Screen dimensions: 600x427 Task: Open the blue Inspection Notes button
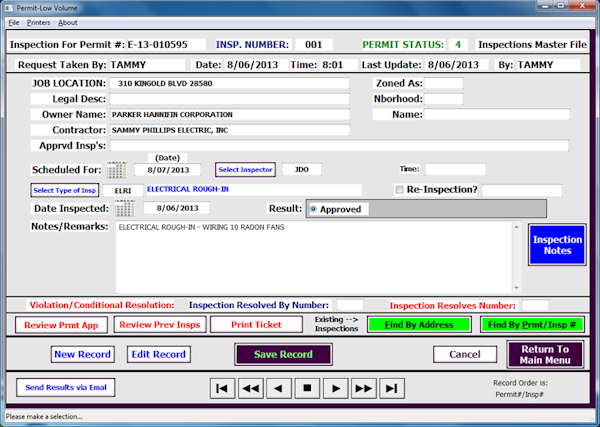click(557, 245)
